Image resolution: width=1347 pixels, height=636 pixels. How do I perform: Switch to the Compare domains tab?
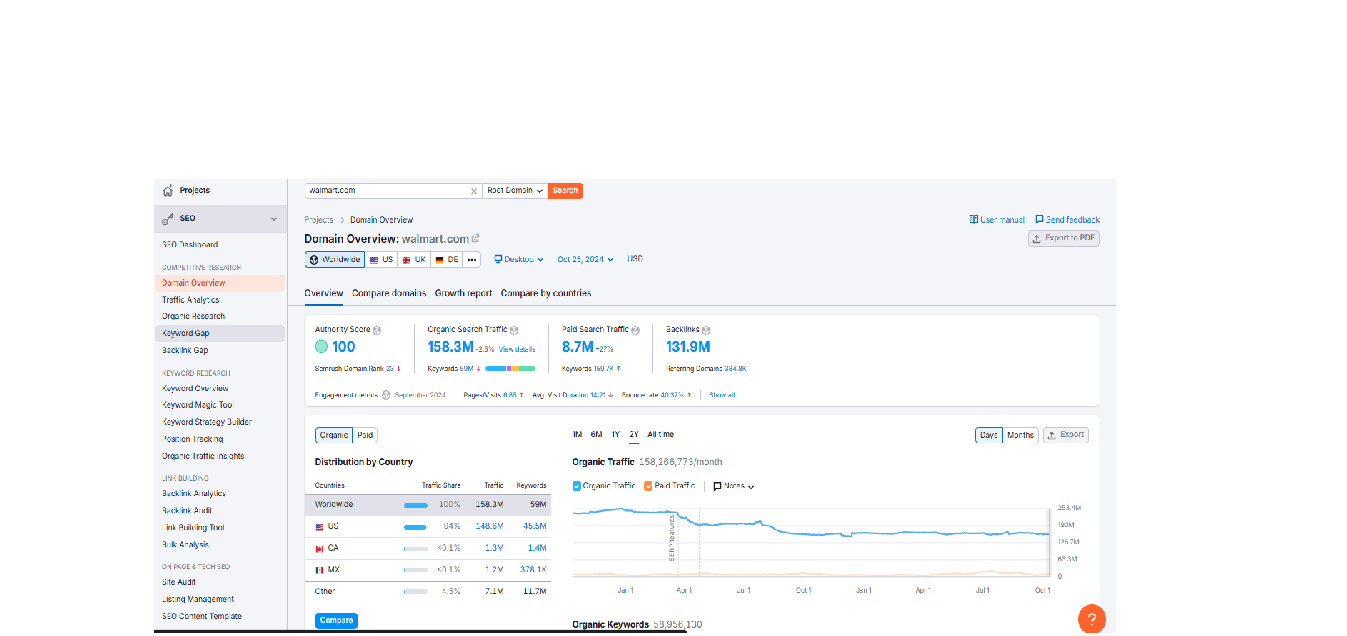click(x=389, y=293)
